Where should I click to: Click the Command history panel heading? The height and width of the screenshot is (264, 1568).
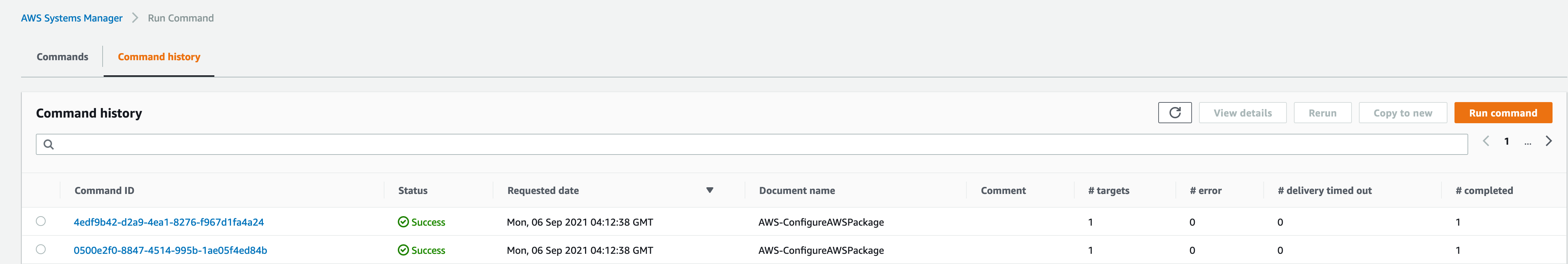pos(89,113)
